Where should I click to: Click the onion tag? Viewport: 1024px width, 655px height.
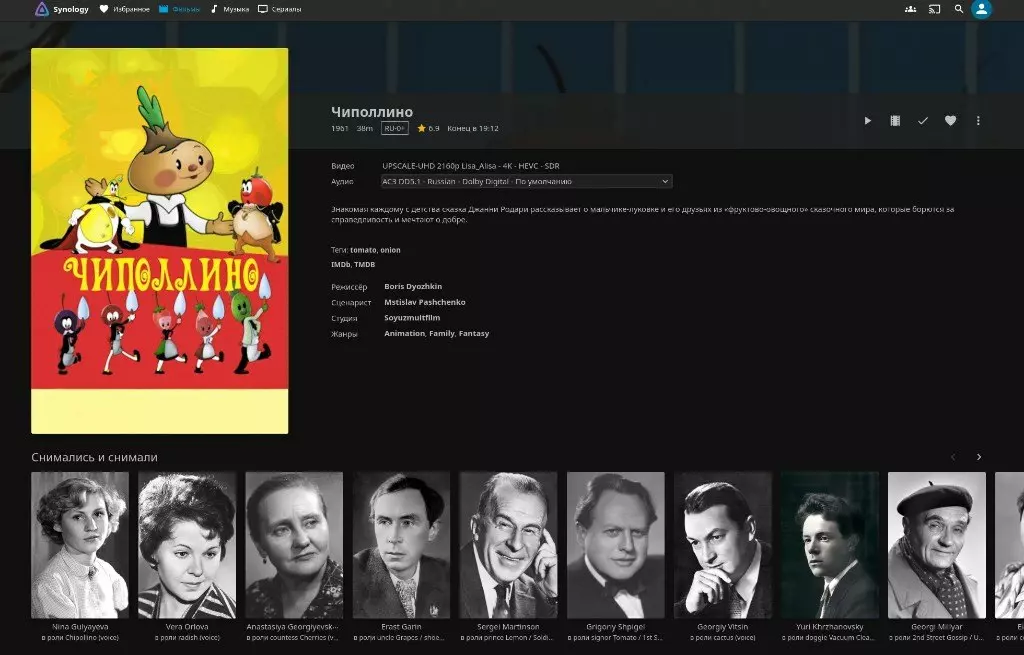point(391,250)
